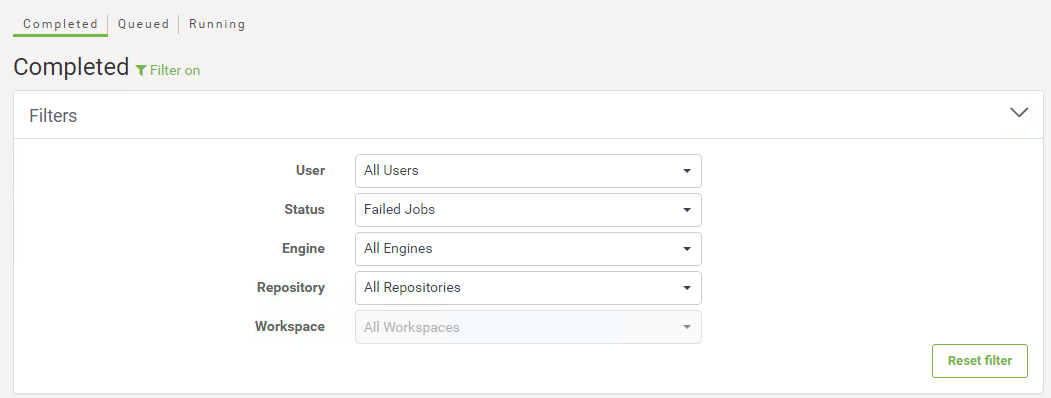Open the All Repositories dropdown
This screenshot has width=1051, height=398.
coord(528,287)
